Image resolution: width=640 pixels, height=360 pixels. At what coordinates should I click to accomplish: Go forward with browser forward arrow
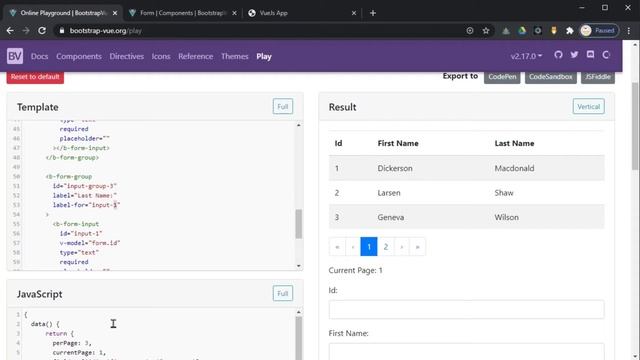[26, 31]
